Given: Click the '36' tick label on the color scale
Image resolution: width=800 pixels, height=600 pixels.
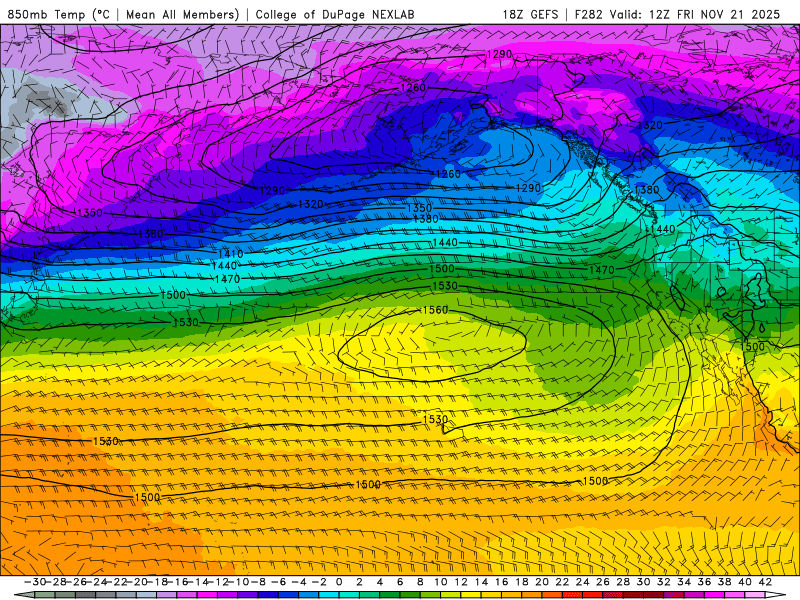Looking at the screenshot, I should coord(704,582).
